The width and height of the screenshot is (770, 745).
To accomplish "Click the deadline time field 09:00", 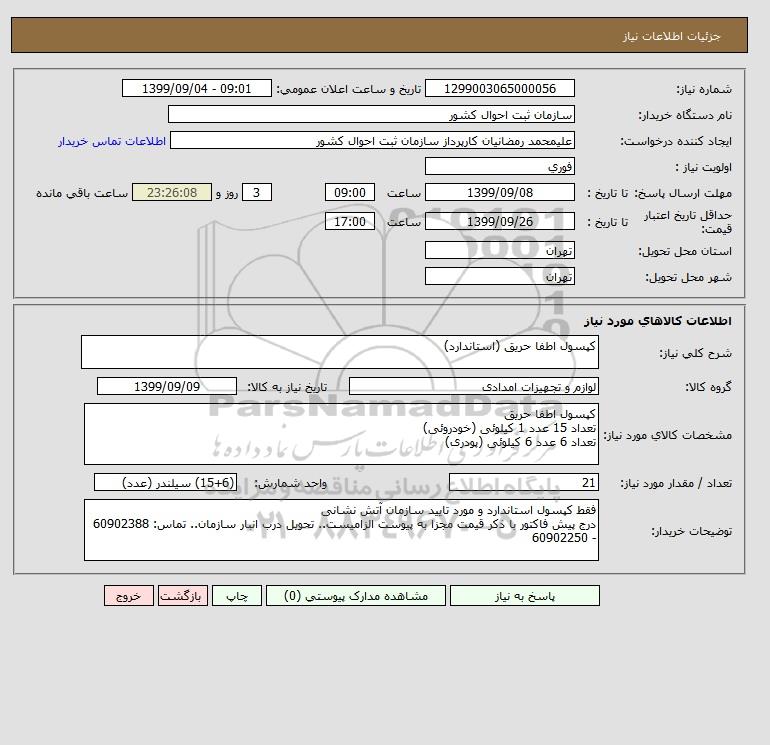I will coord(350,193).
